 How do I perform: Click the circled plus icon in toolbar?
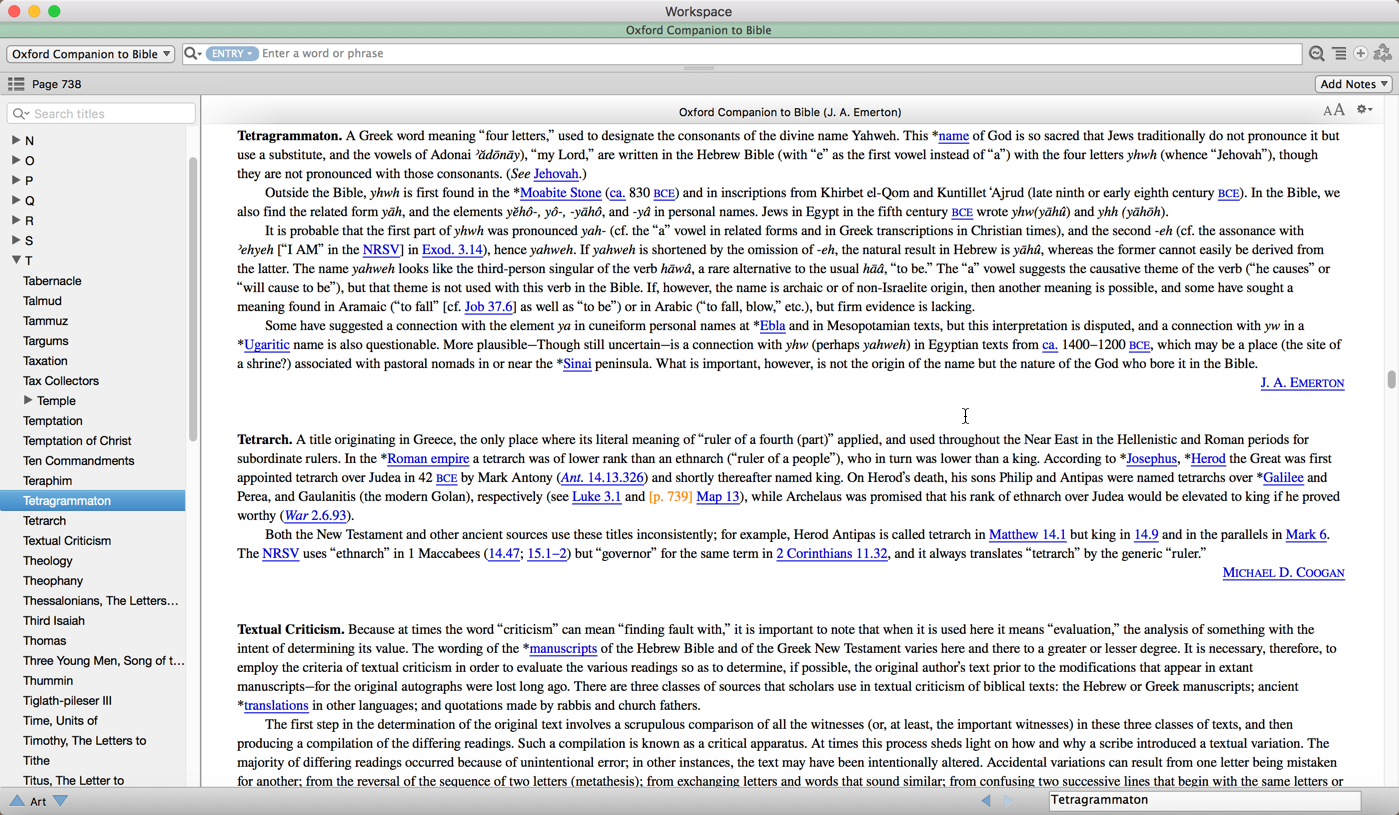1360,54
